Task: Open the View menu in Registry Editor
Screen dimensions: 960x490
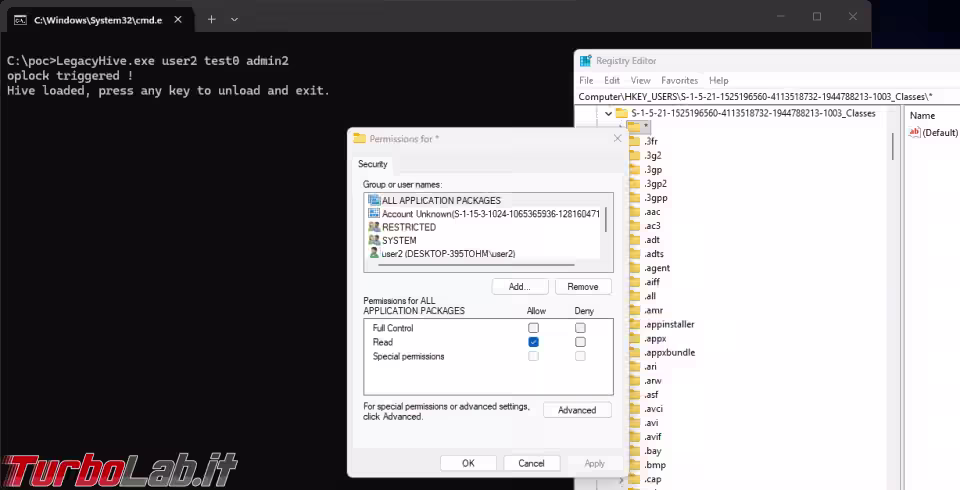Action: coord(640,80)
